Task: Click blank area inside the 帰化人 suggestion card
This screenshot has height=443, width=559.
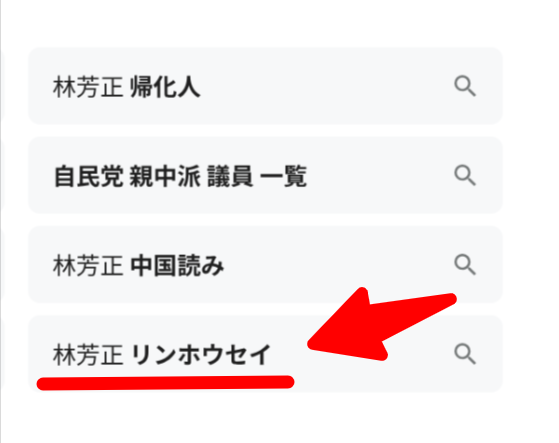Action: coord(321,86)
